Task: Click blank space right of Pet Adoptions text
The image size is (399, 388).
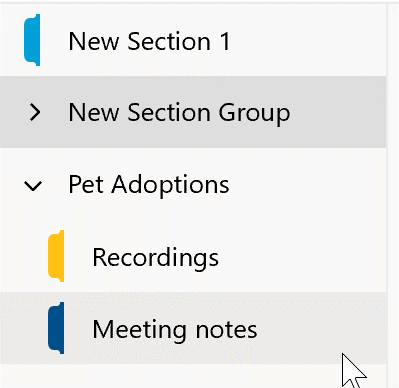Action: point(307,185)
